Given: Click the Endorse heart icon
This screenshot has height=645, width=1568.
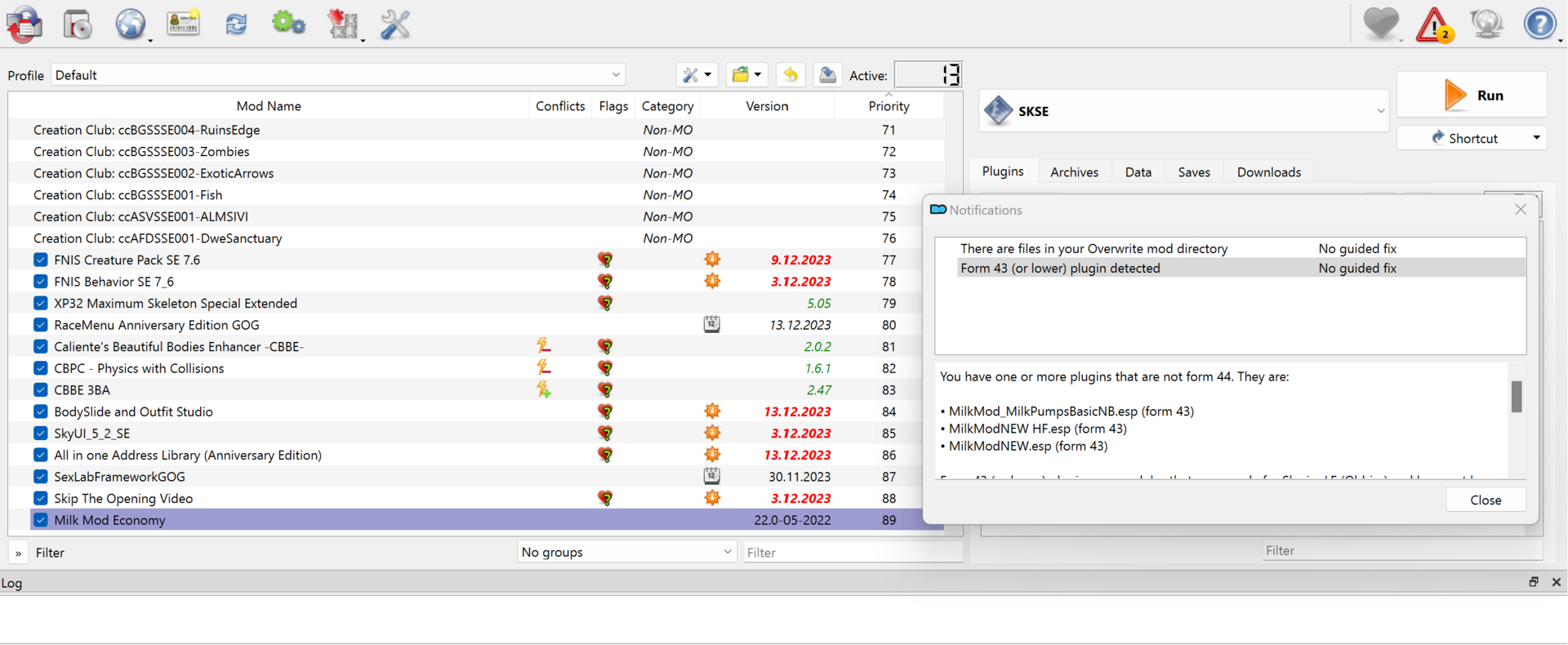Looking at the screenshot, I should 1381,23.
